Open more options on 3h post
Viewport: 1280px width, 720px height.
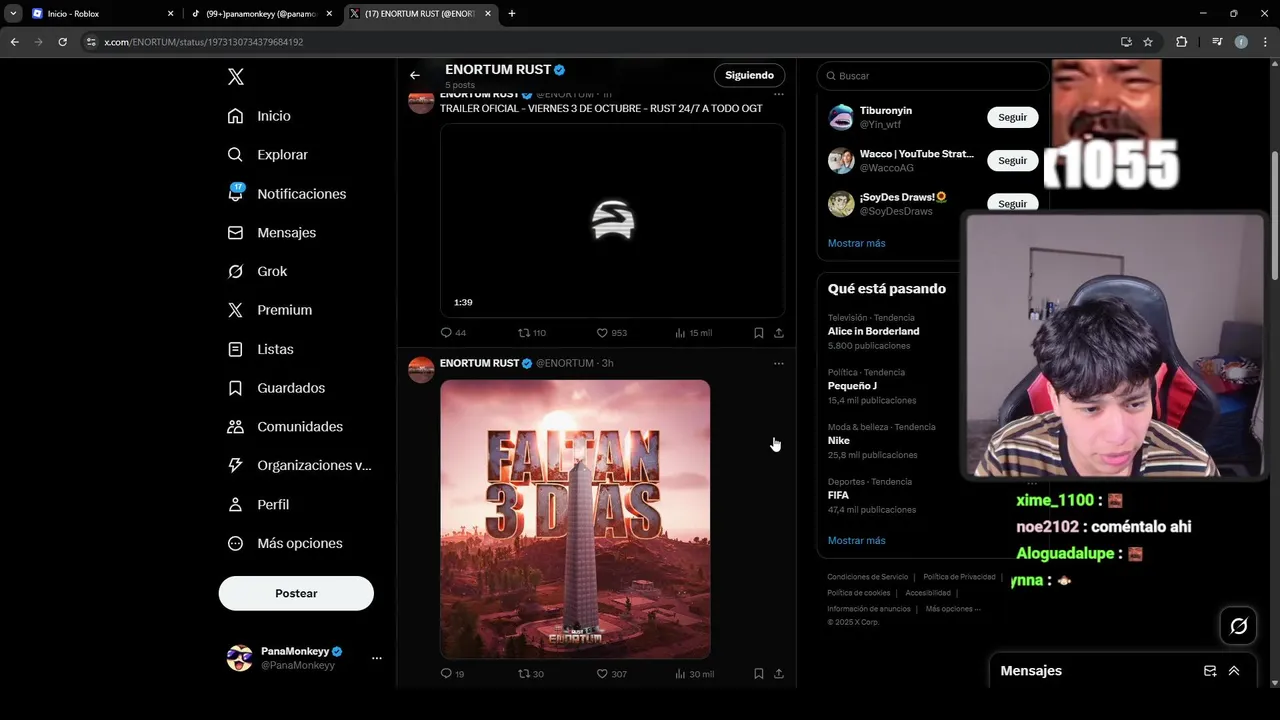point(779,363)
